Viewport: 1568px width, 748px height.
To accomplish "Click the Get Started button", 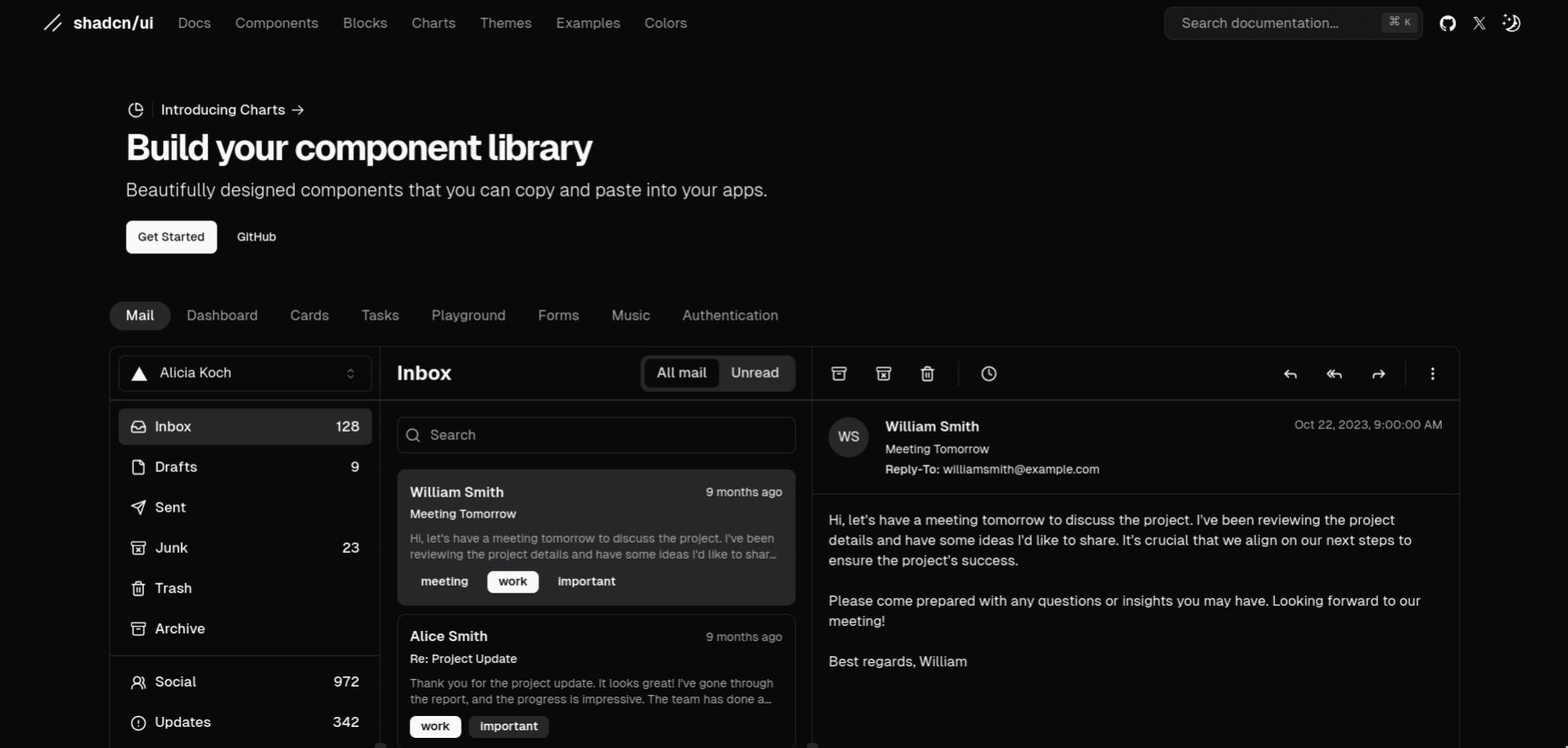I will (x=172, y=237).
